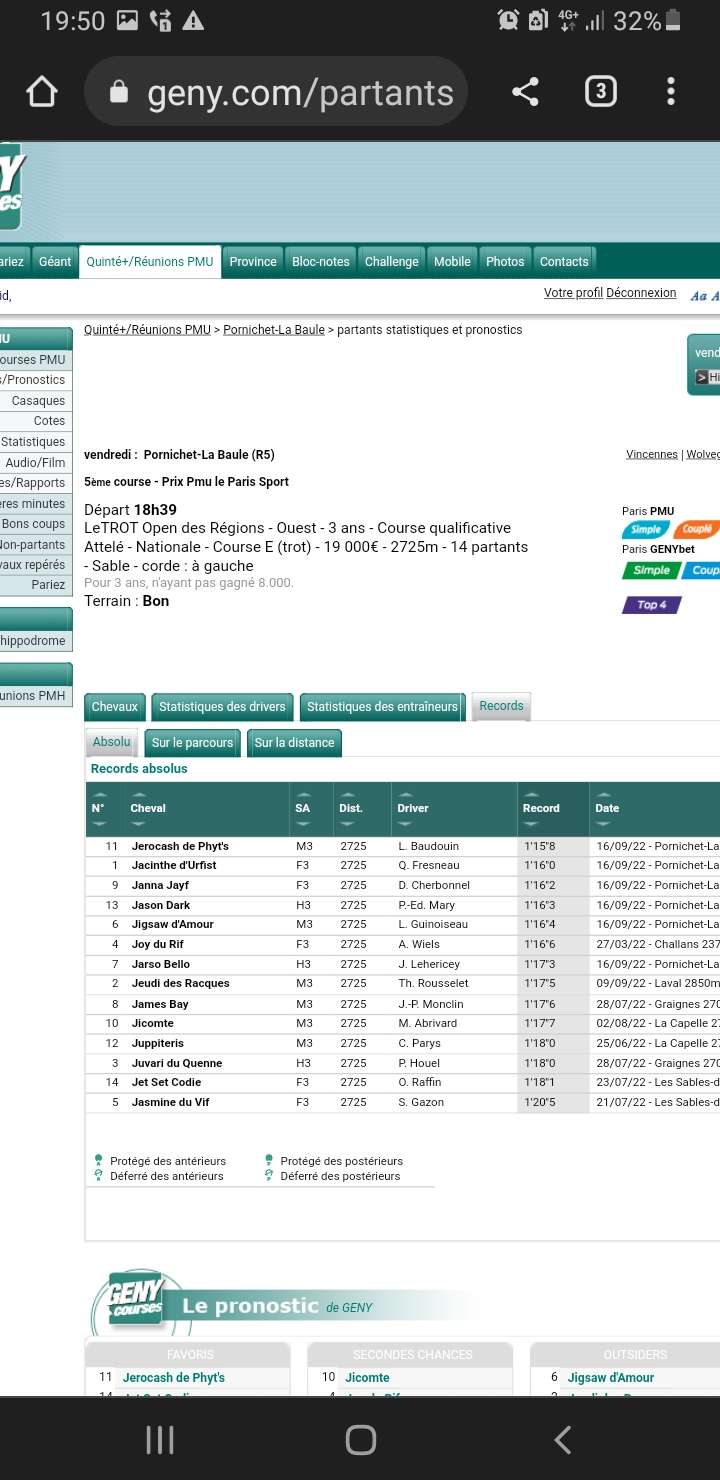The image size is (720, 1480).
Task: Click the blue Paris PMU Simple badge
Action: click(645, 529)
